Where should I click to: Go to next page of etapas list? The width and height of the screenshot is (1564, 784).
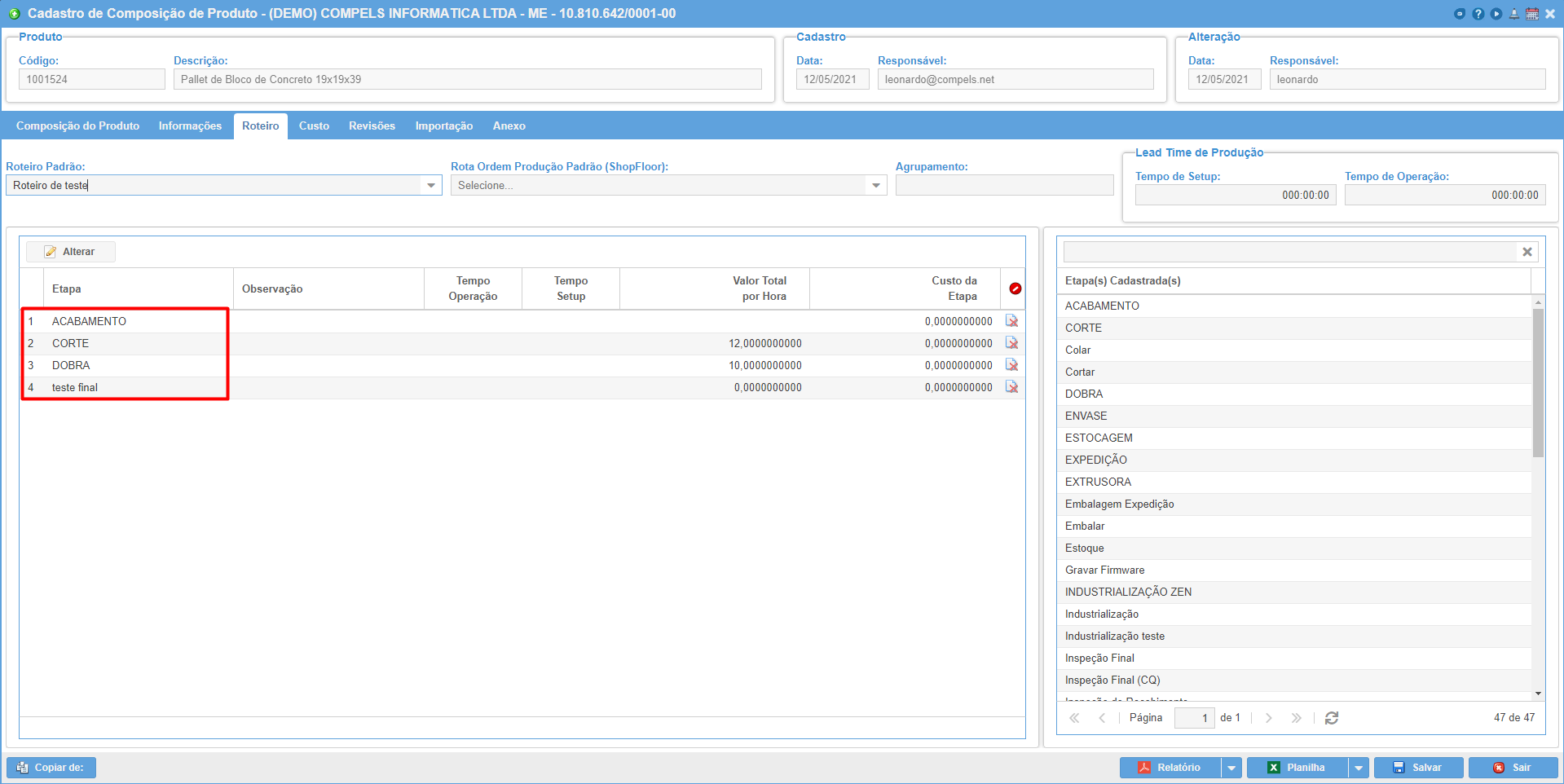point(1269,718)
